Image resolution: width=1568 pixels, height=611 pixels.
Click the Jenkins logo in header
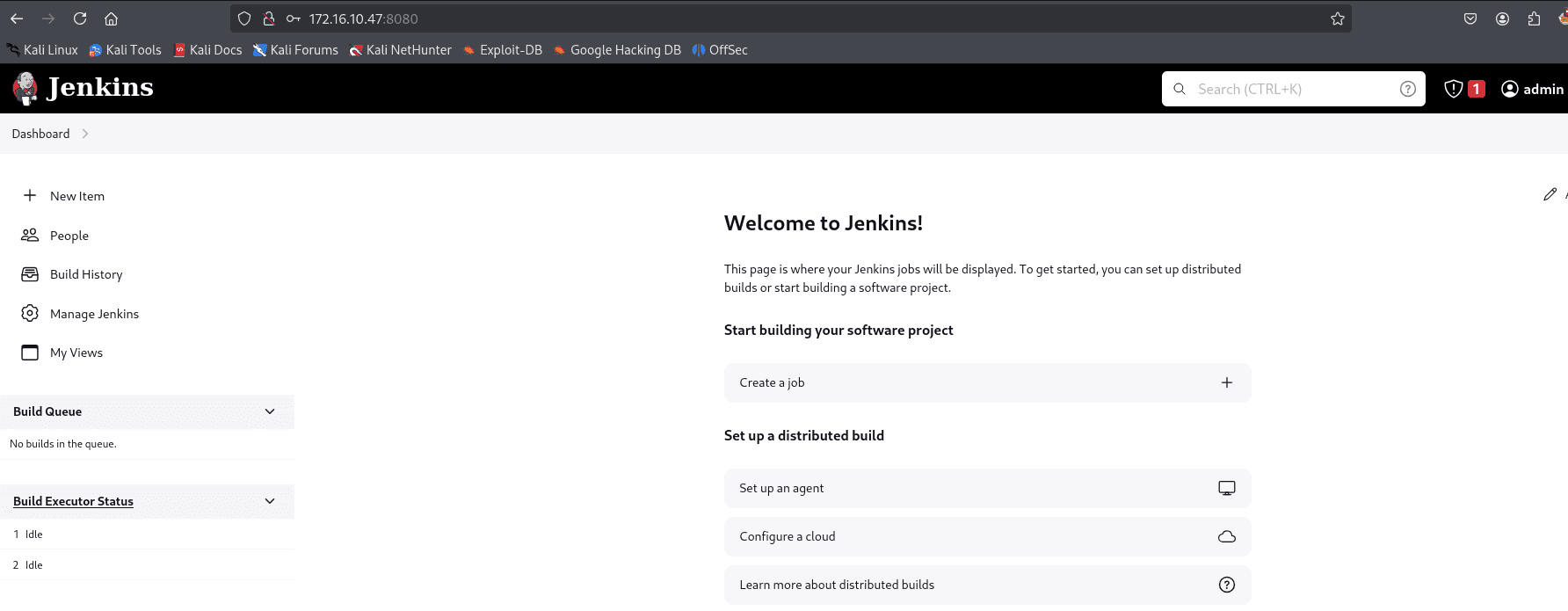click(83, 88)
